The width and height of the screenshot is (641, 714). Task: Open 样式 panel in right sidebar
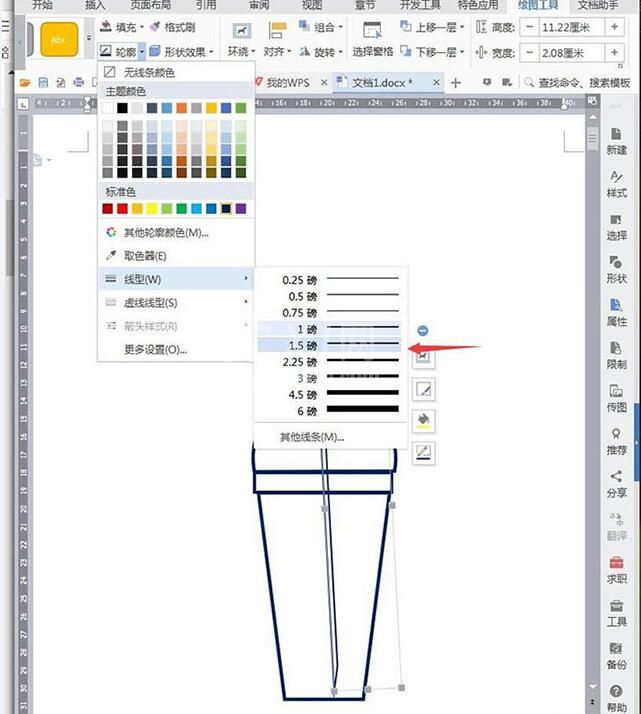point(616,184)
